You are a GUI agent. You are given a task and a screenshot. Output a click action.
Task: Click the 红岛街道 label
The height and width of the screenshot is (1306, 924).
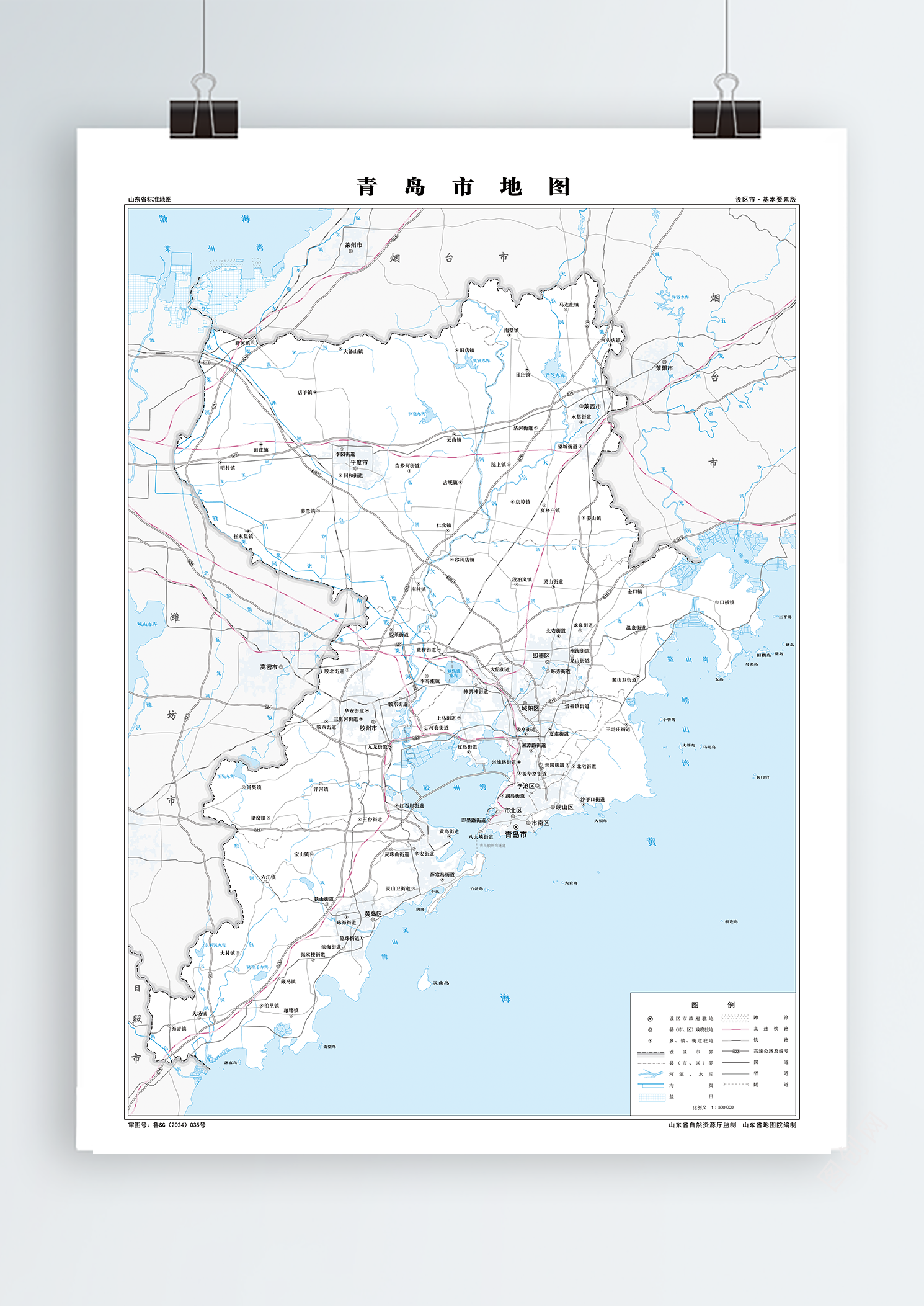(468, 747)
